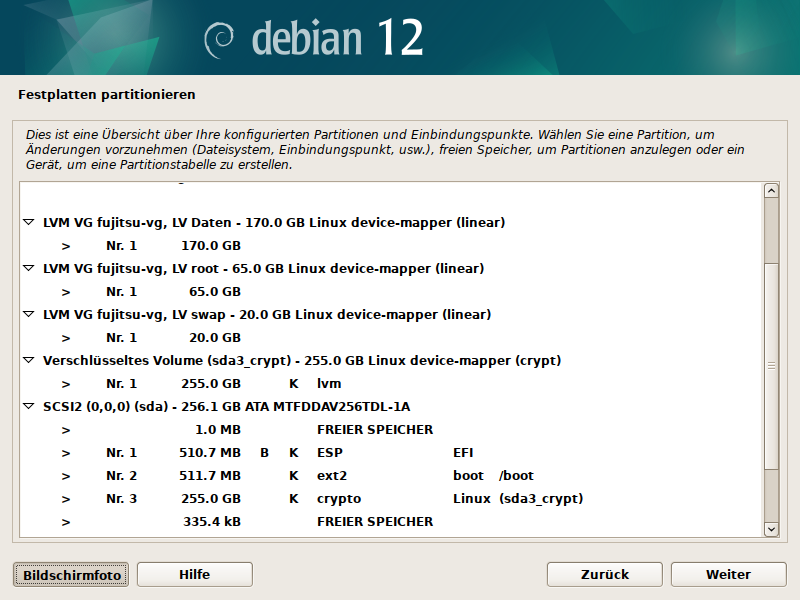Select the 170.0 GB Daten partition row
Screen dimensions: 800x600
(210, 245)
